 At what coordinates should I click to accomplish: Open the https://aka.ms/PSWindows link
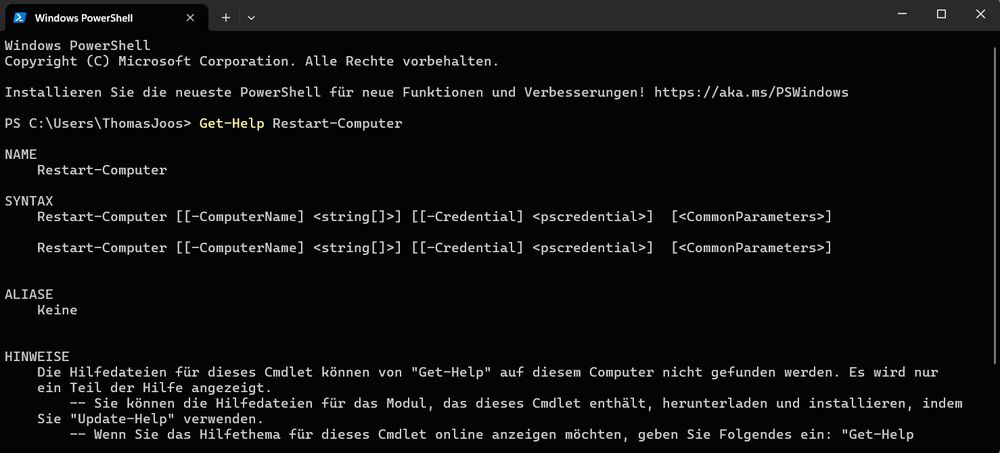click(x=751, y=92)
